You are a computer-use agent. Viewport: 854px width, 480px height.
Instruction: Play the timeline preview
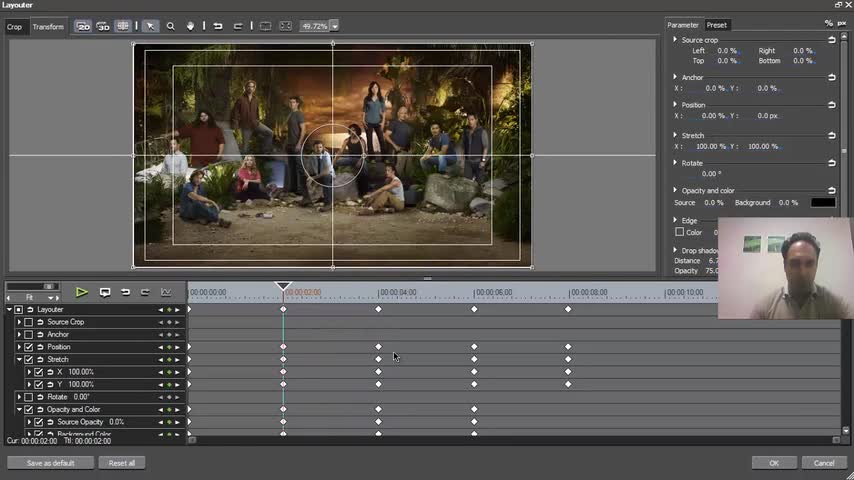click(x=82, y=293)
